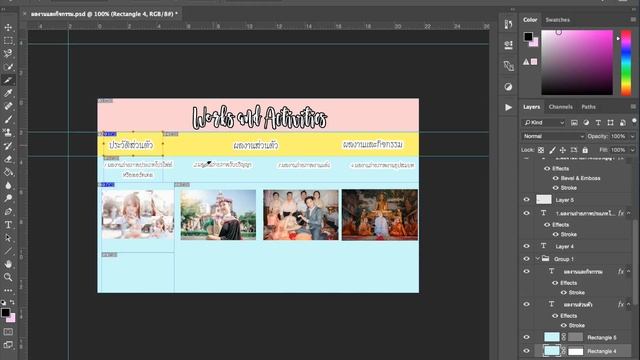Click the lock transparent pixels icon
640x360 pixels.
tap(541, 150)
